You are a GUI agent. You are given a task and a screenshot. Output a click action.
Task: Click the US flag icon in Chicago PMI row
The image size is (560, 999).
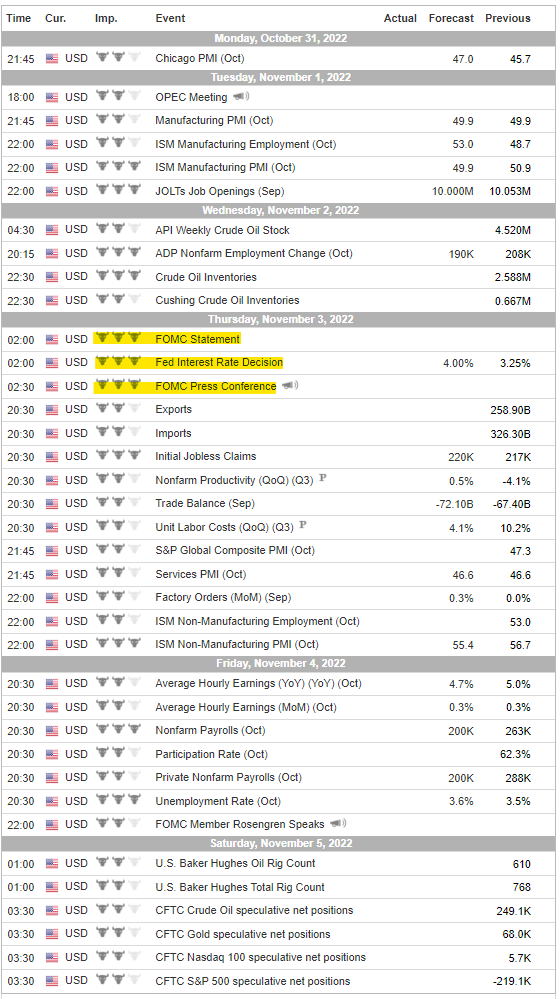[52, 59]
